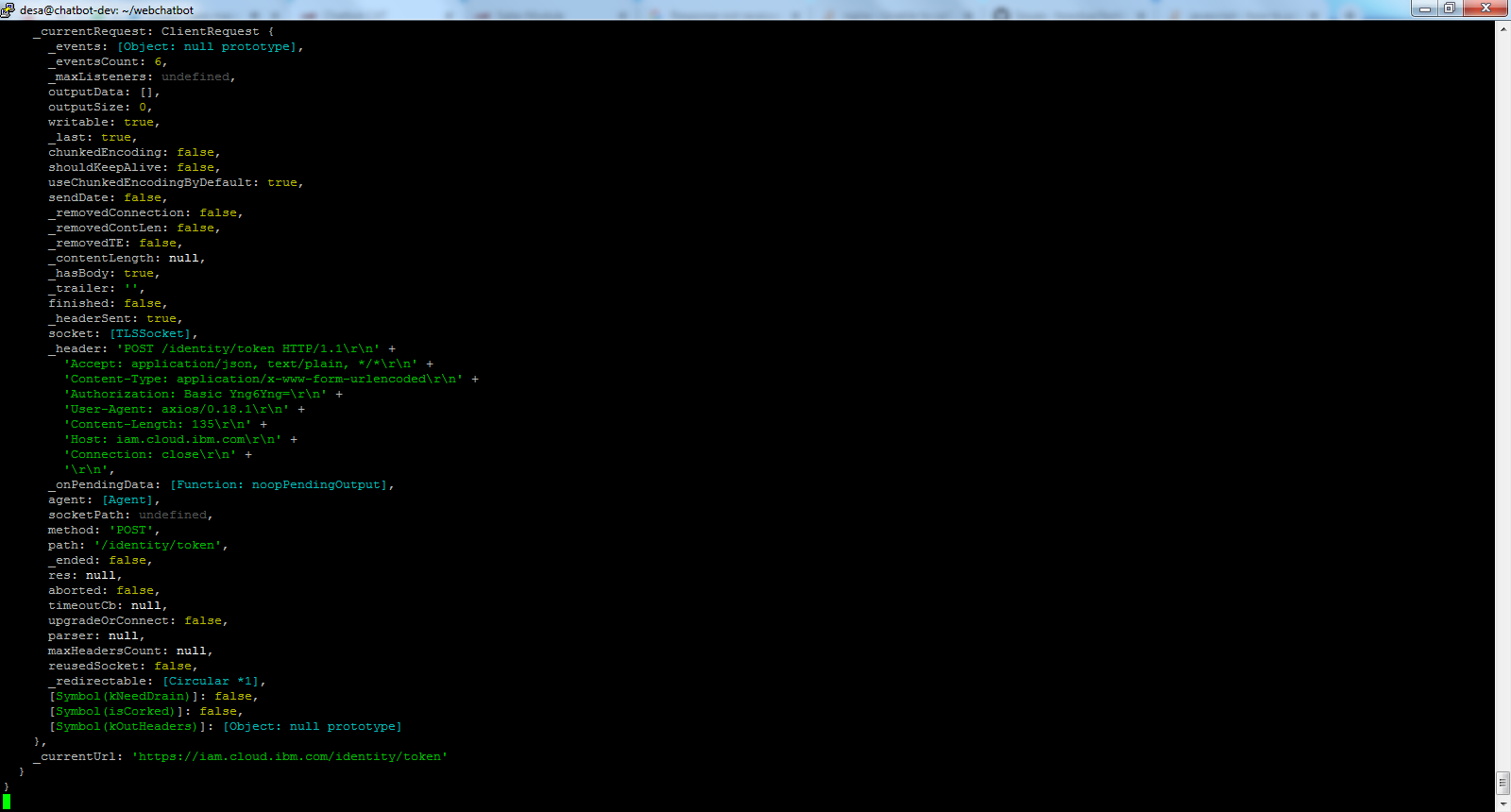
Task: Click the '[Symbol(kOutHeaders)]' line
Action: tap(225, 726)
